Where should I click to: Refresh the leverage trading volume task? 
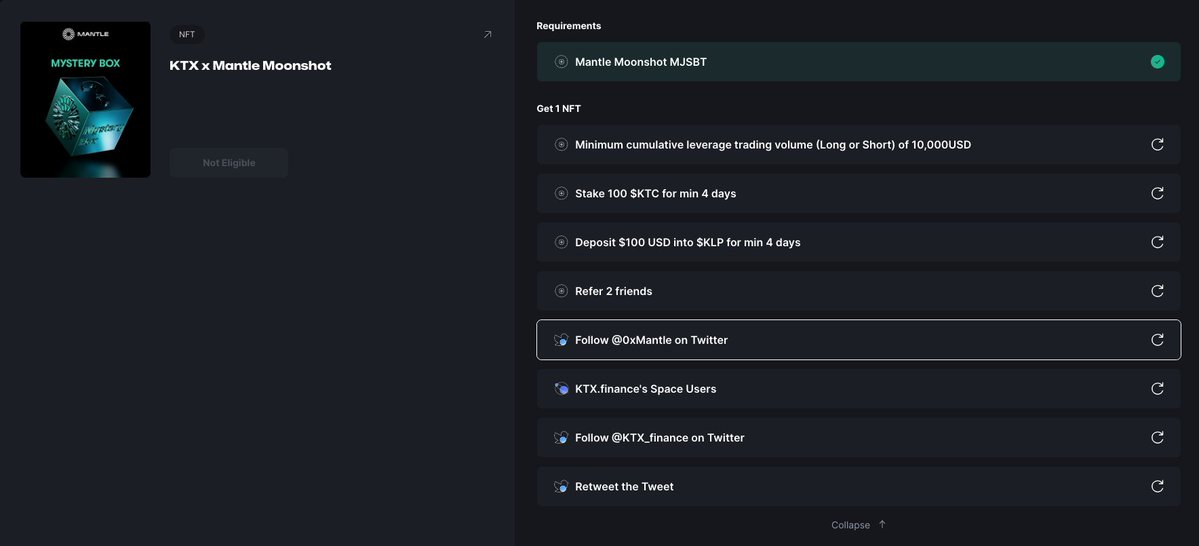pos(1157,145)
